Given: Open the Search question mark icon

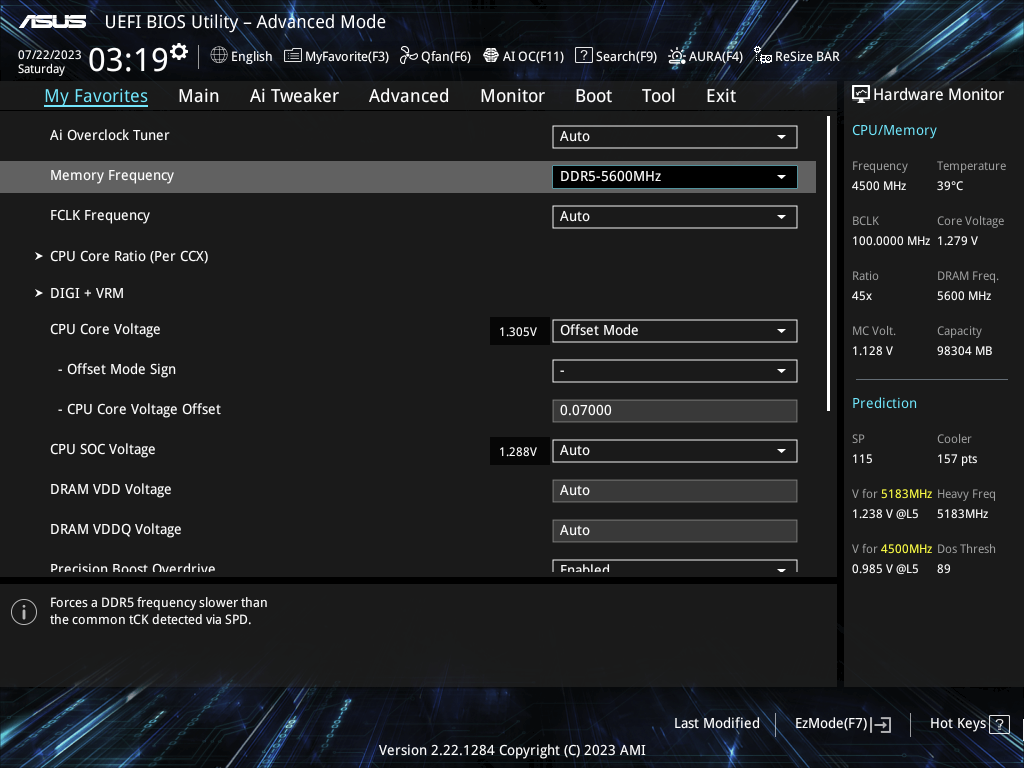Looking at the screenshot, I should click(583, 56).
